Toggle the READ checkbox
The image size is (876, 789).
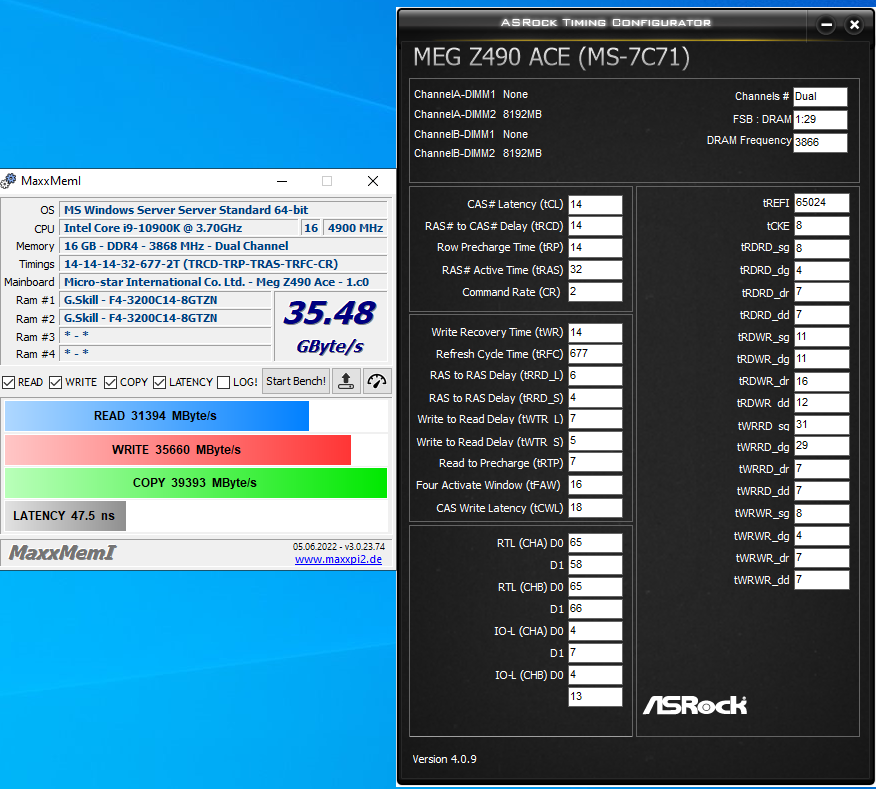[8, 382]
